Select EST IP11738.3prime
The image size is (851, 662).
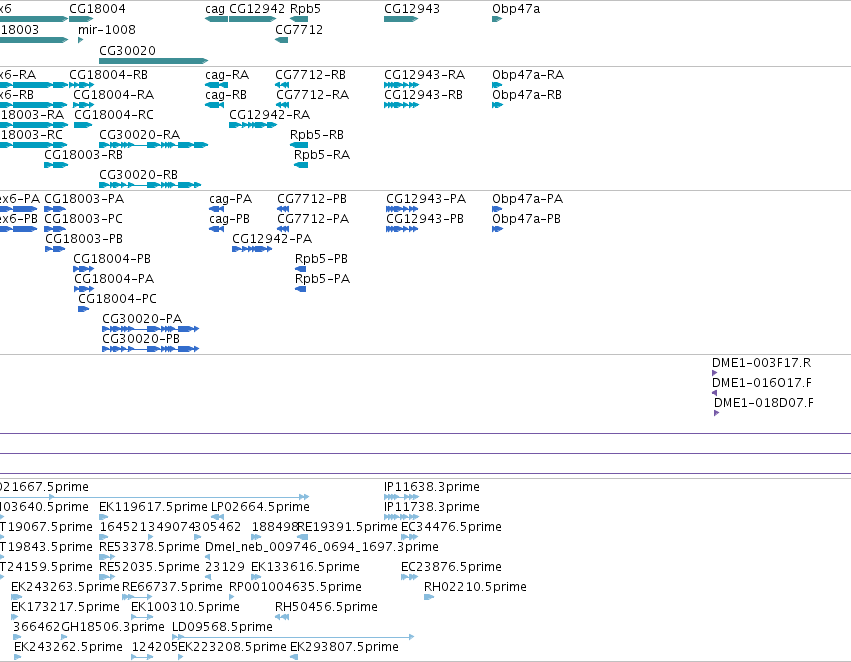pyautogui.click(x=432, y=507)
